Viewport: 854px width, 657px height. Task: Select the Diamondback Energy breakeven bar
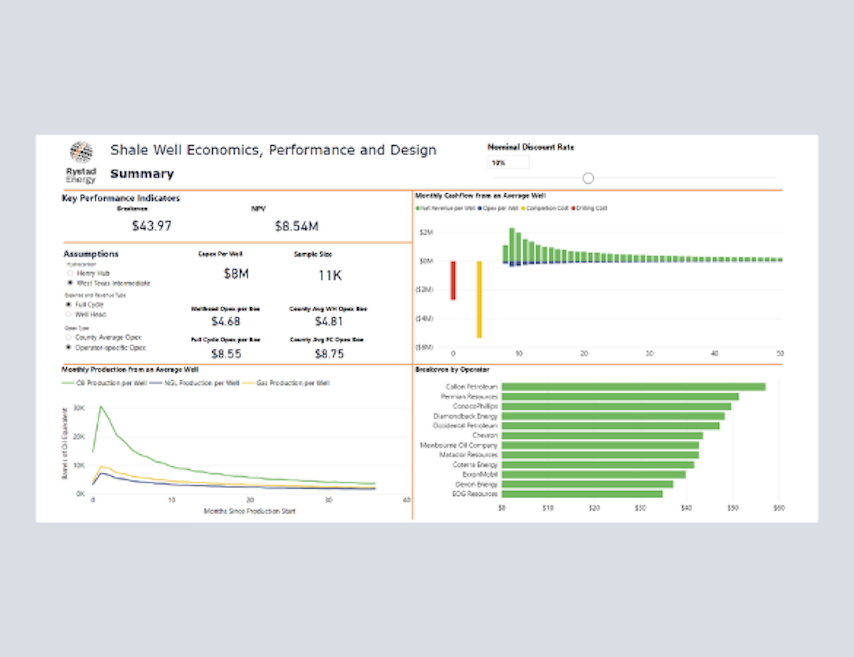click(613, 416)
